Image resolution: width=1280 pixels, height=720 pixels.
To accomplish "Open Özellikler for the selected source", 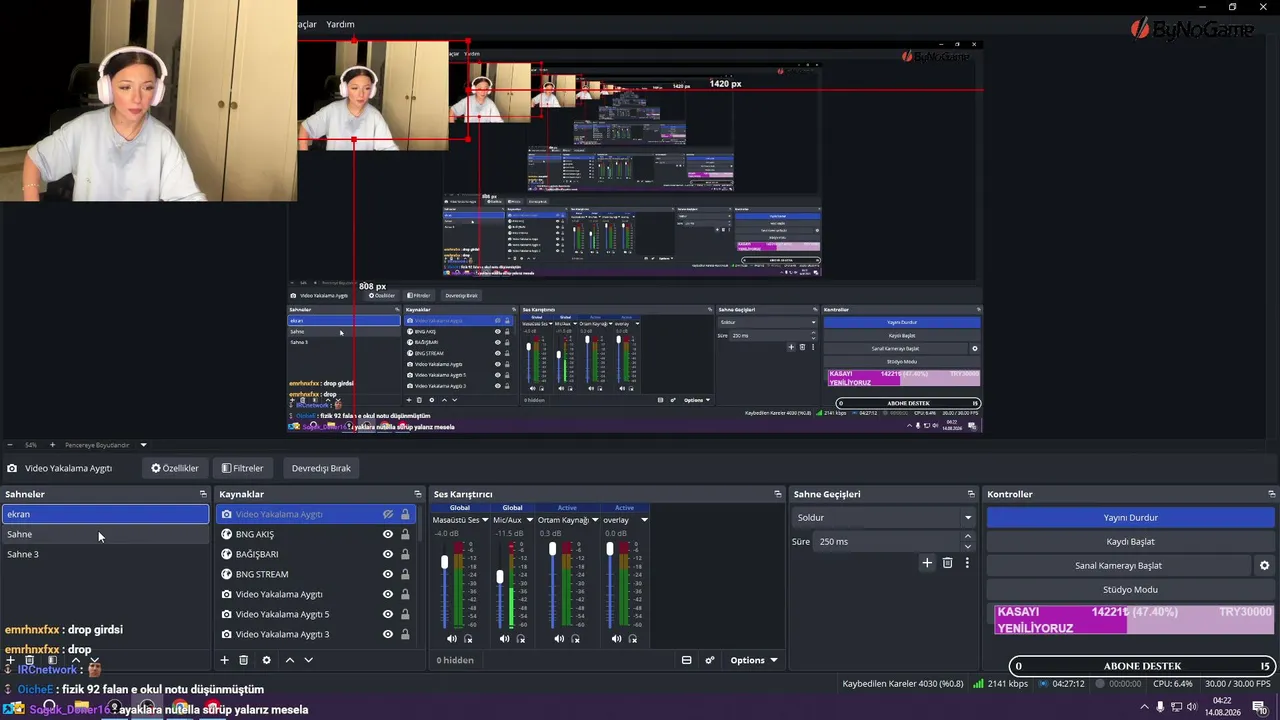I will coord(175,468).
